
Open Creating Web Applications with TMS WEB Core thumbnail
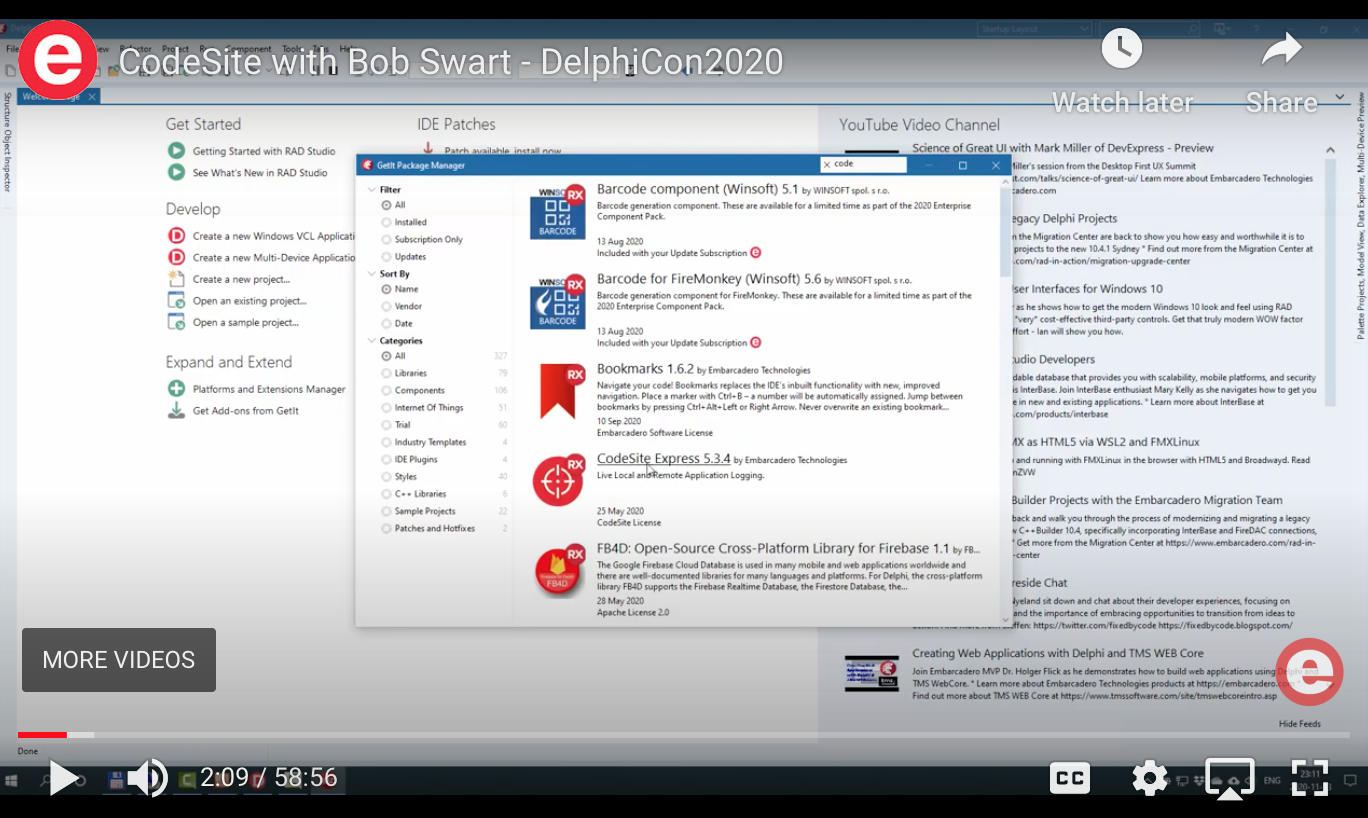click(x=871, y=673)
